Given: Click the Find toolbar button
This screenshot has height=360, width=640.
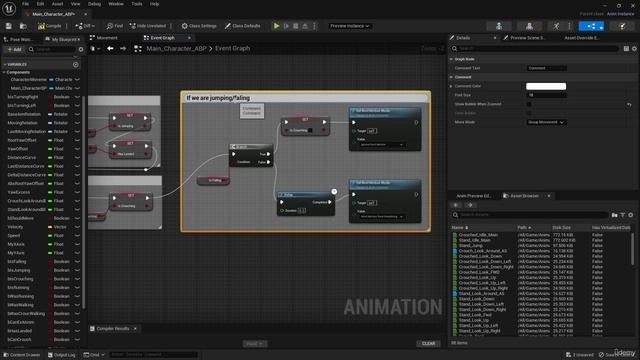Looking at the screenshot, I should click(115, 26).
